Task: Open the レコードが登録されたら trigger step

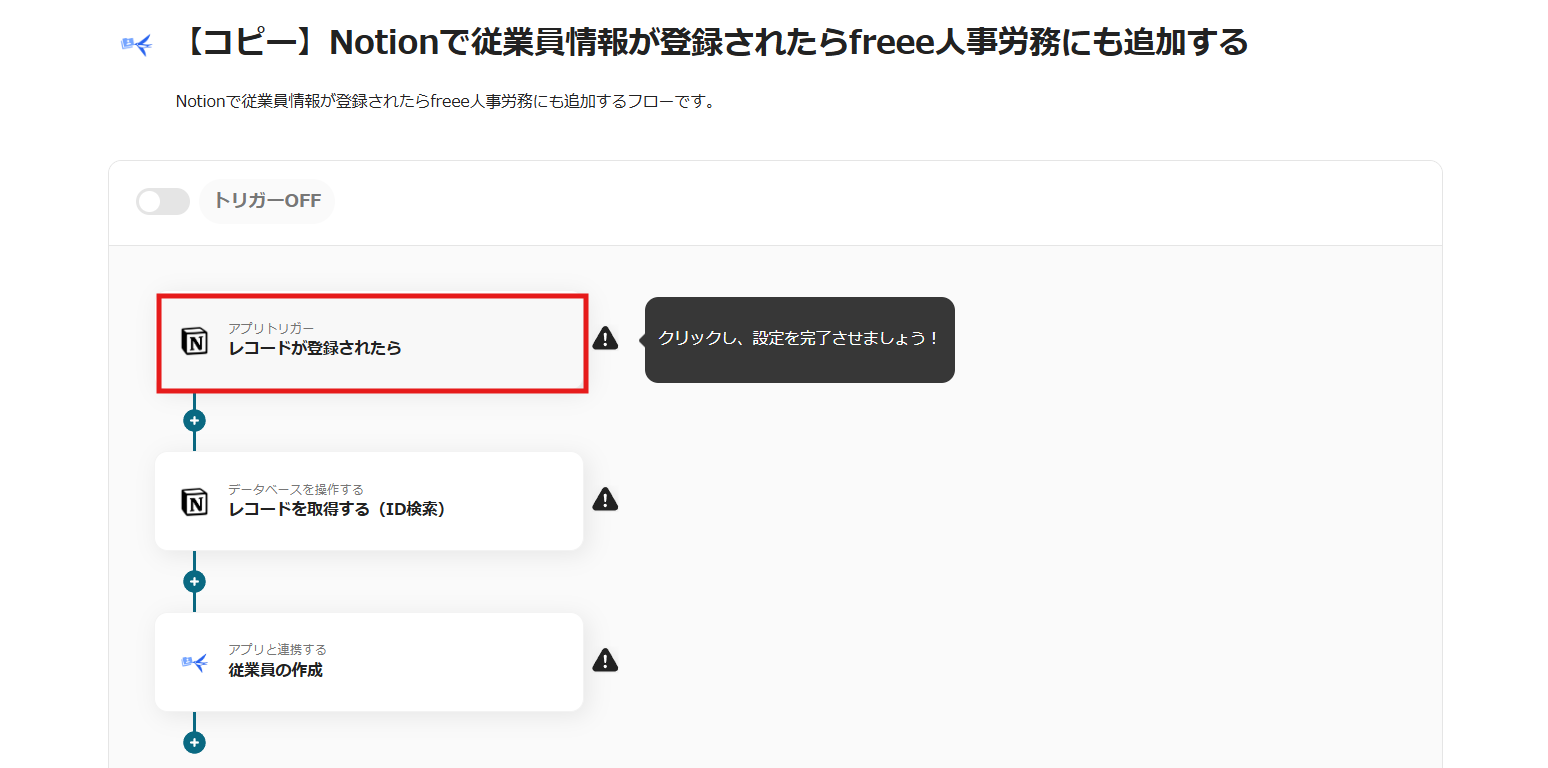Action: pyautogui.click(x=372, y=343)
